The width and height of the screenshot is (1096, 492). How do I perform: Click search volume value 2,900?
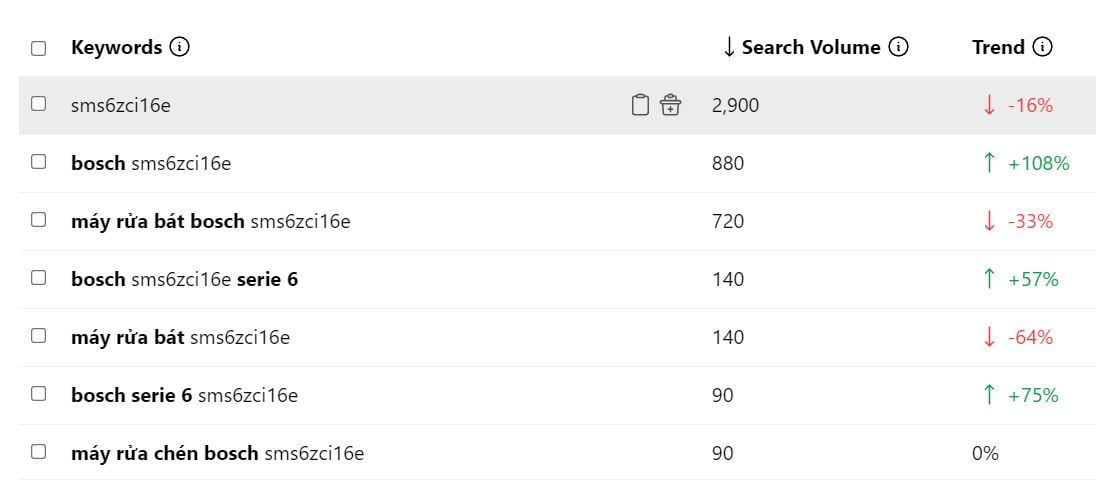pyautogui.click(x=735, y=106)
